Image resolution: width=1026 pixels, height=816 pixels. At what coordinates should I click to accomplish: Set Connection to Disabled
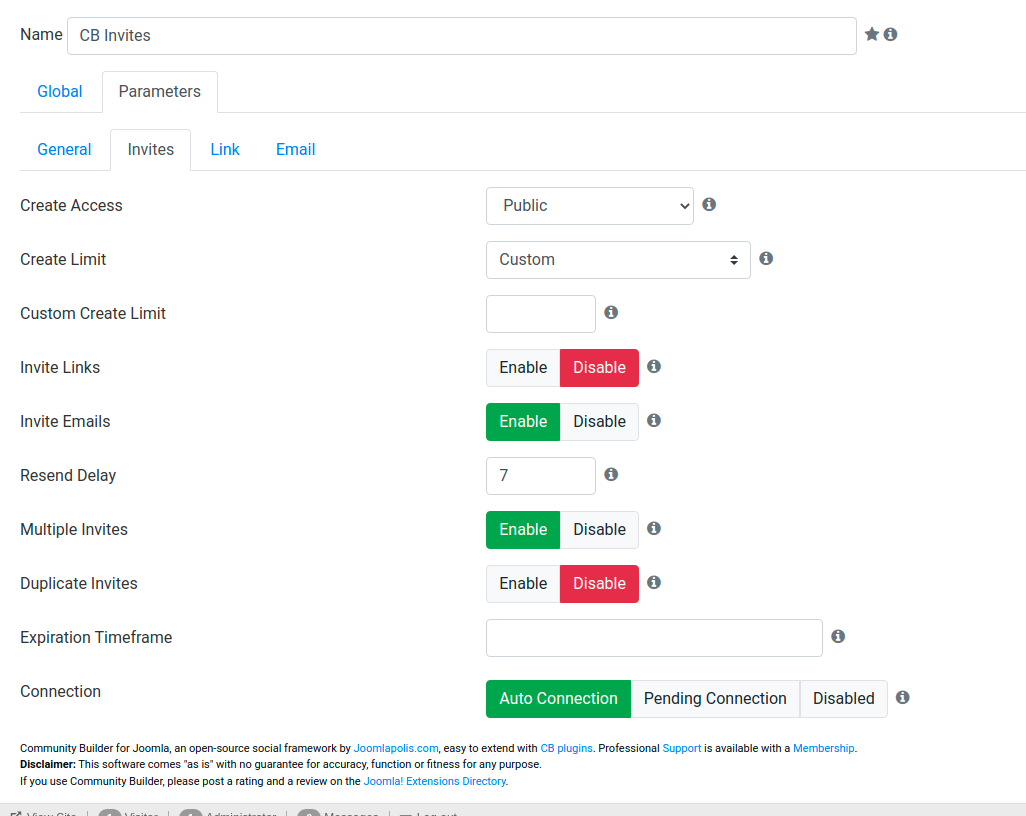point(843,699)
